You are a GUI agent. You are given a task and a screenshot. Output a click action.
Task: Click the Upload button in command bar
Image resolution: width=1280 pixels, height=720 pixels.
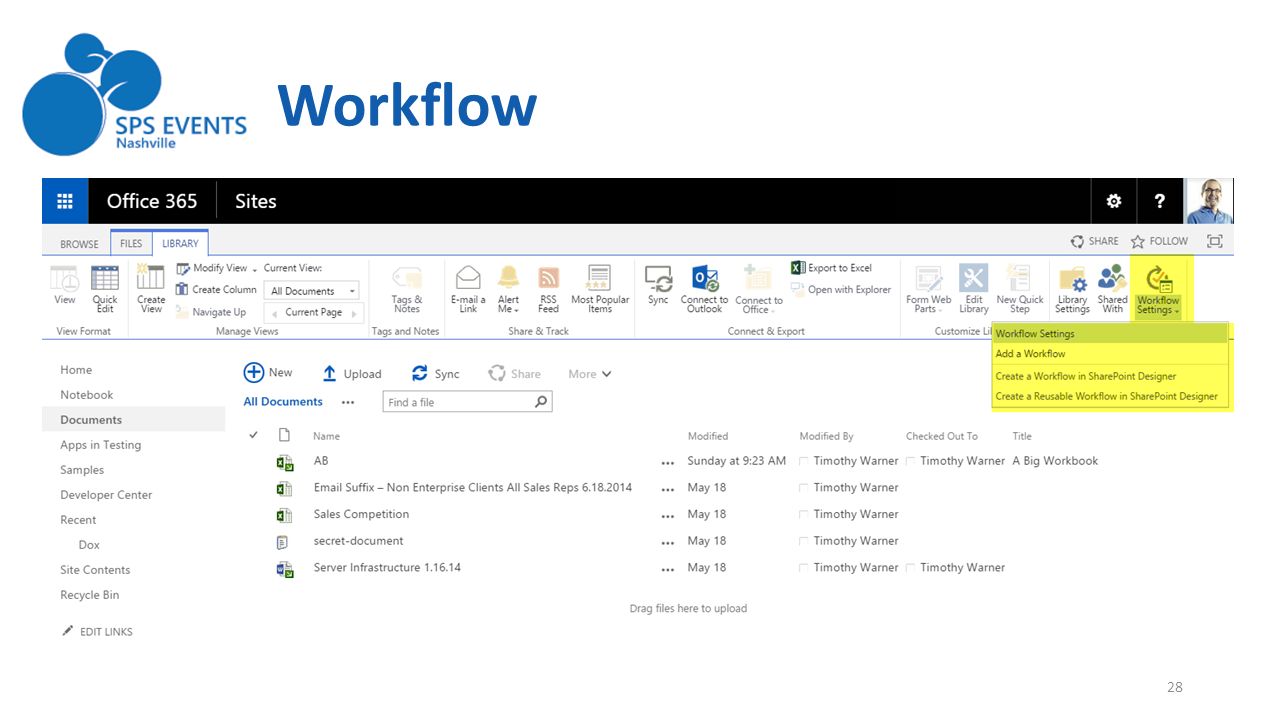point(351,374)
